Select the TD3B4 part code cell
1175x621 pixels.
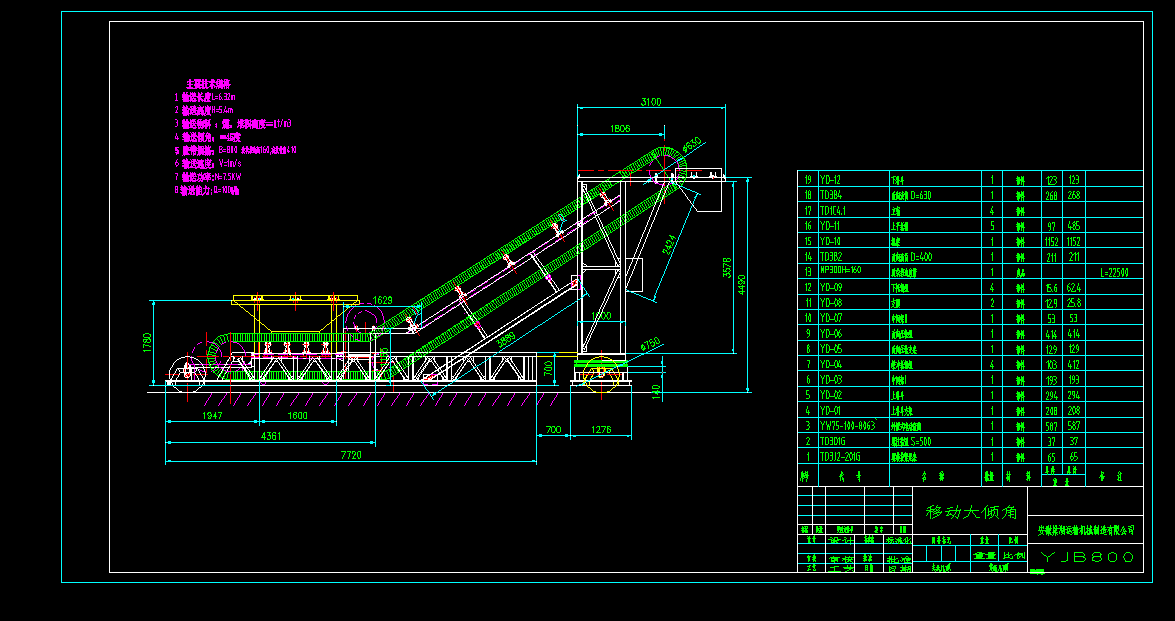pos(831,195)
